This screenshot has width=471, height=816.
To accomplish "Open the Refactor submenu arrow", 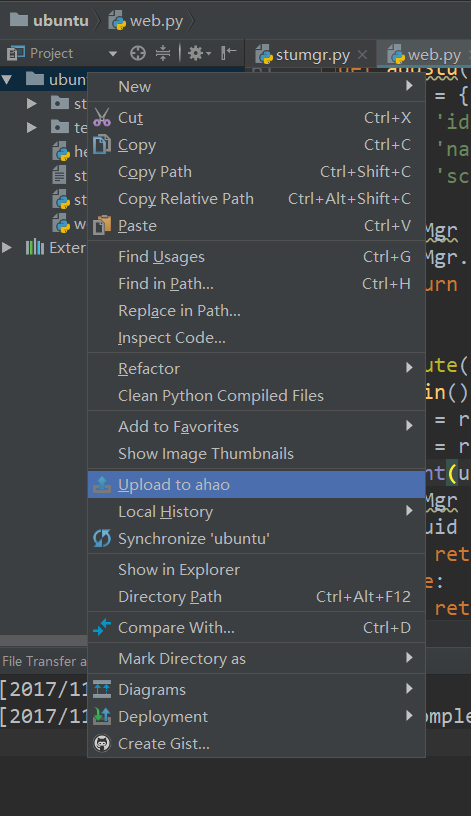I will [x=410, y=368].
